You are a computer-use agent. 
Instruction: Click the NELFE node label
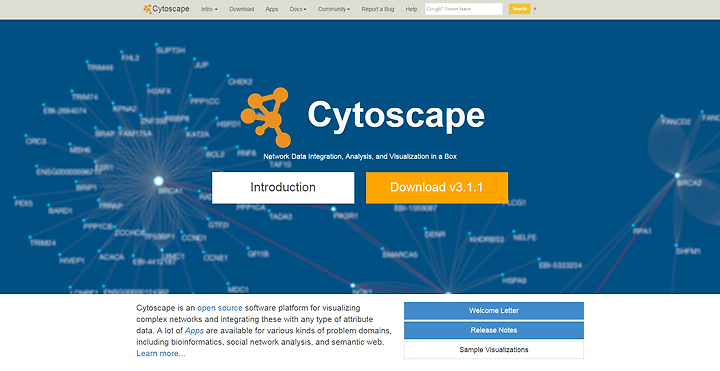click(524, 237)
